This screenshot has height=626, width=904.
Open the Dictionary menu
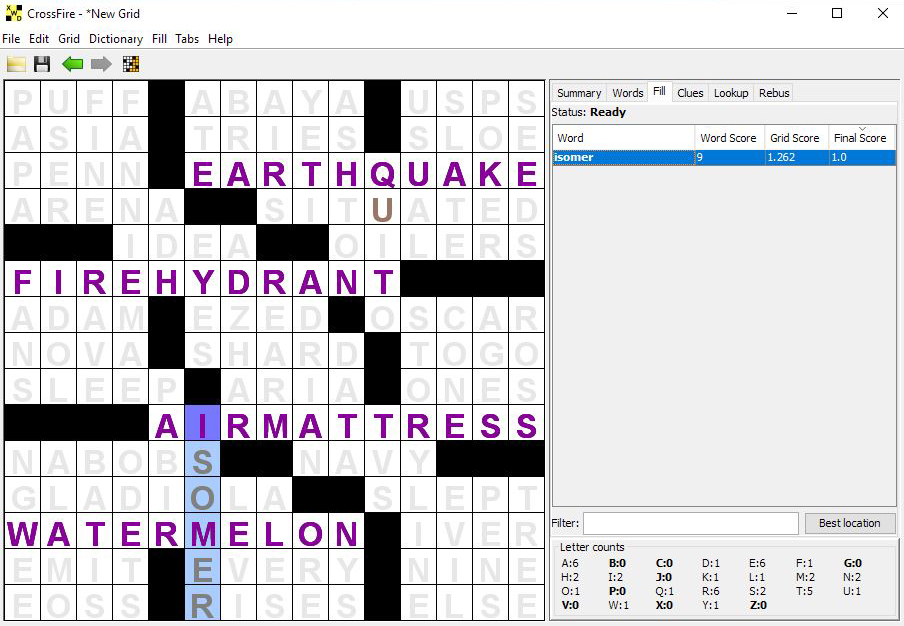coord(115,39)
